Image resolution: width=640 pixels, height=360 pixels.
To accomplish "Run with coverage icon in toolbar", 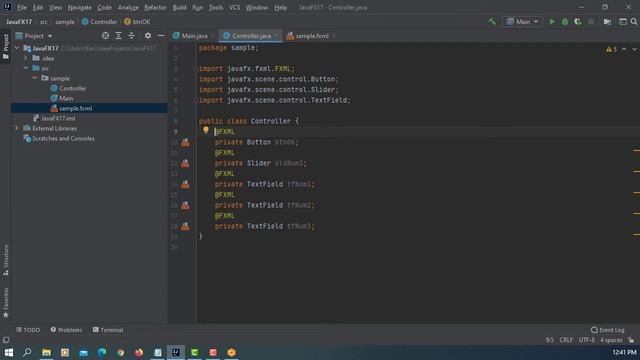I will [578, 22].
